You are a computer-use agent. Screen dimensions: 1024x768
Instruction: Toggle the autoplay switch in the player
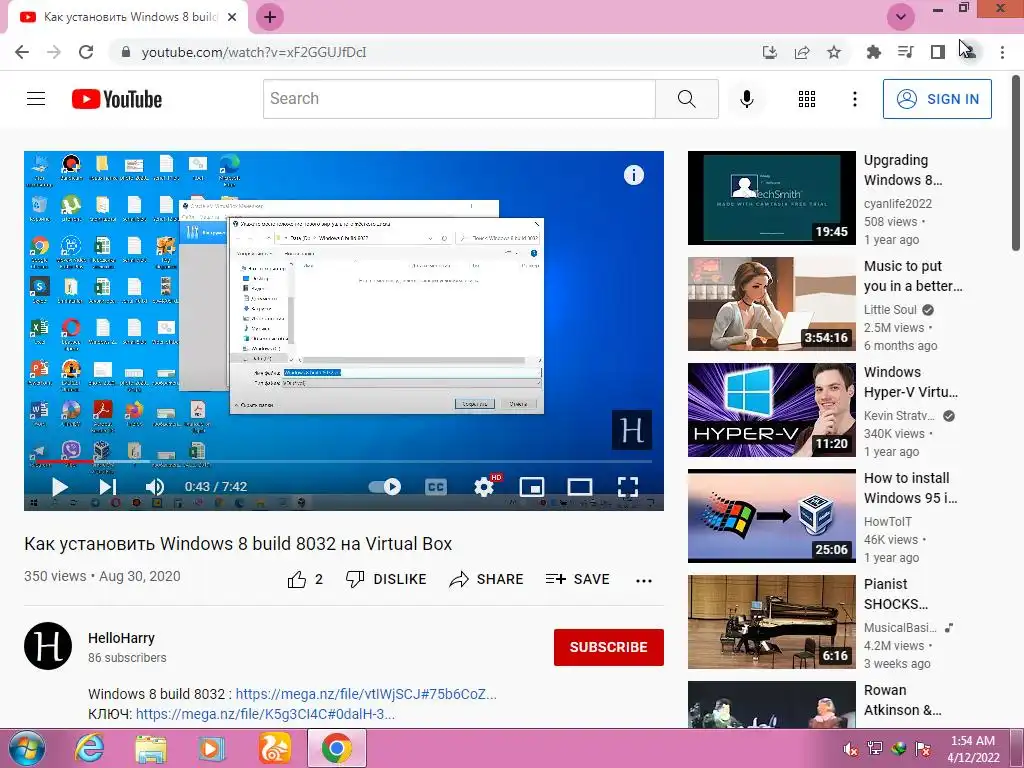coord(385,487)
